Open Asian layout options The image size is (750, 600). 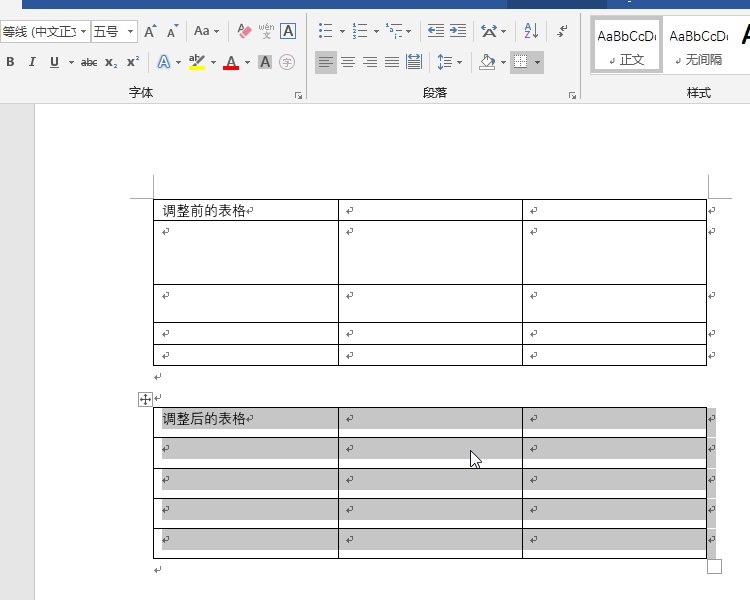(493, 32)
